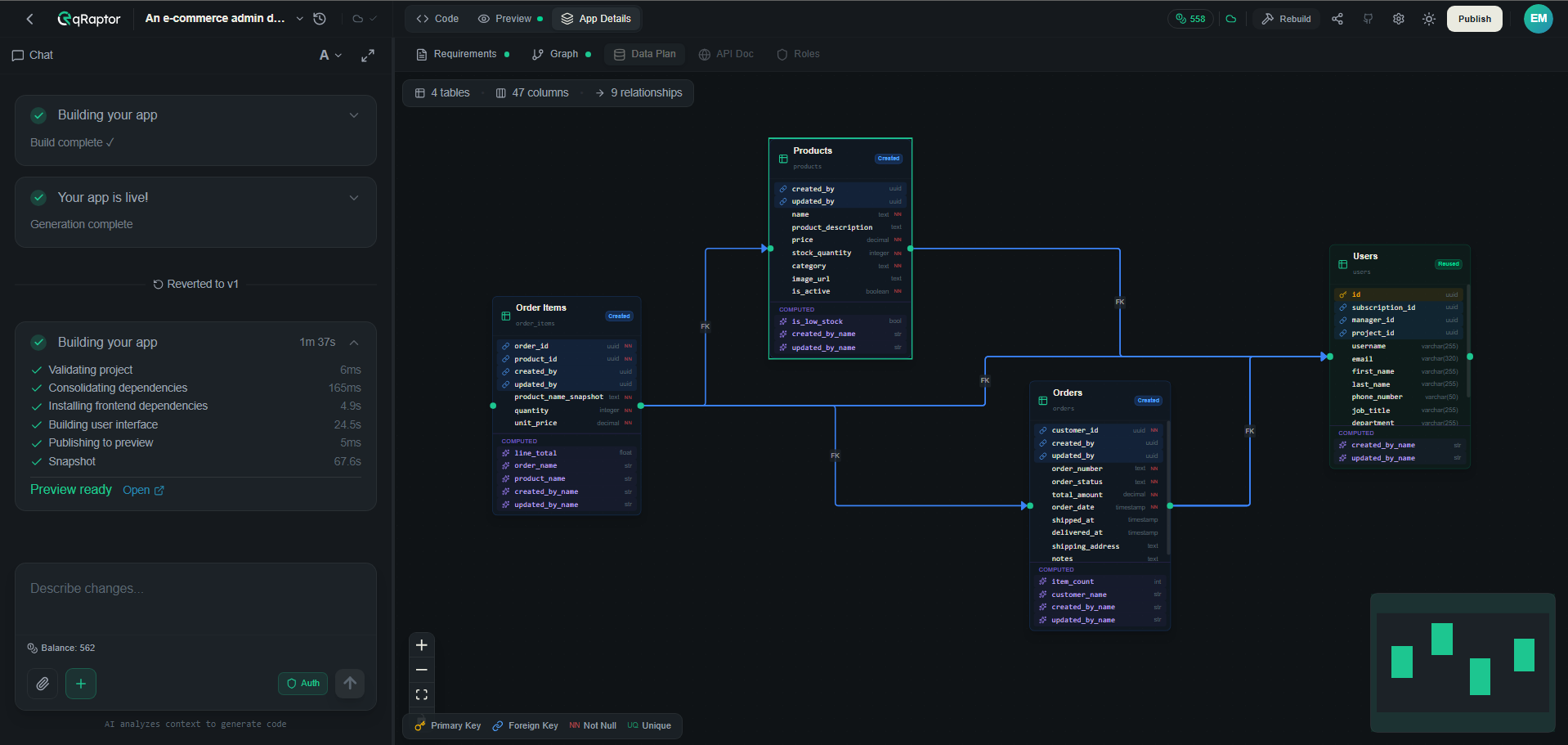1568x745 pixels.
Task: Switch to the Code tab
Action: 437,19
